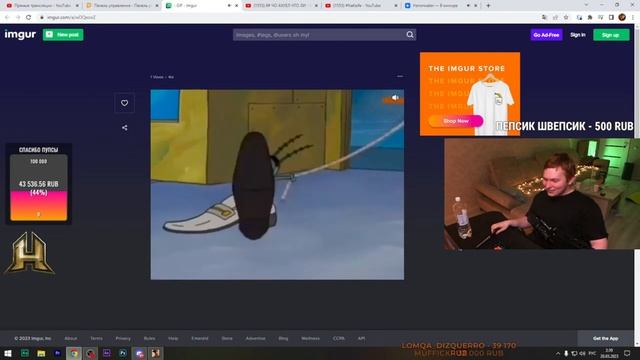This screenshot has width=640, height=360.
Task: Open the Wellness footer link
Action: tap(310, 338)
